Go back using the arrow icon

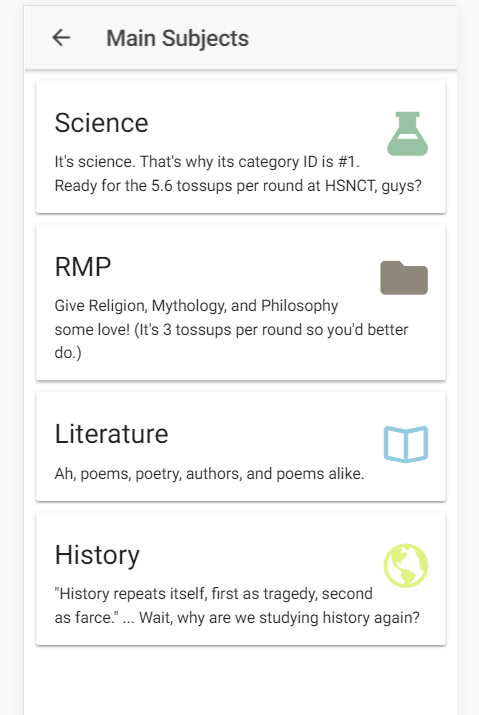pos(61,38)
